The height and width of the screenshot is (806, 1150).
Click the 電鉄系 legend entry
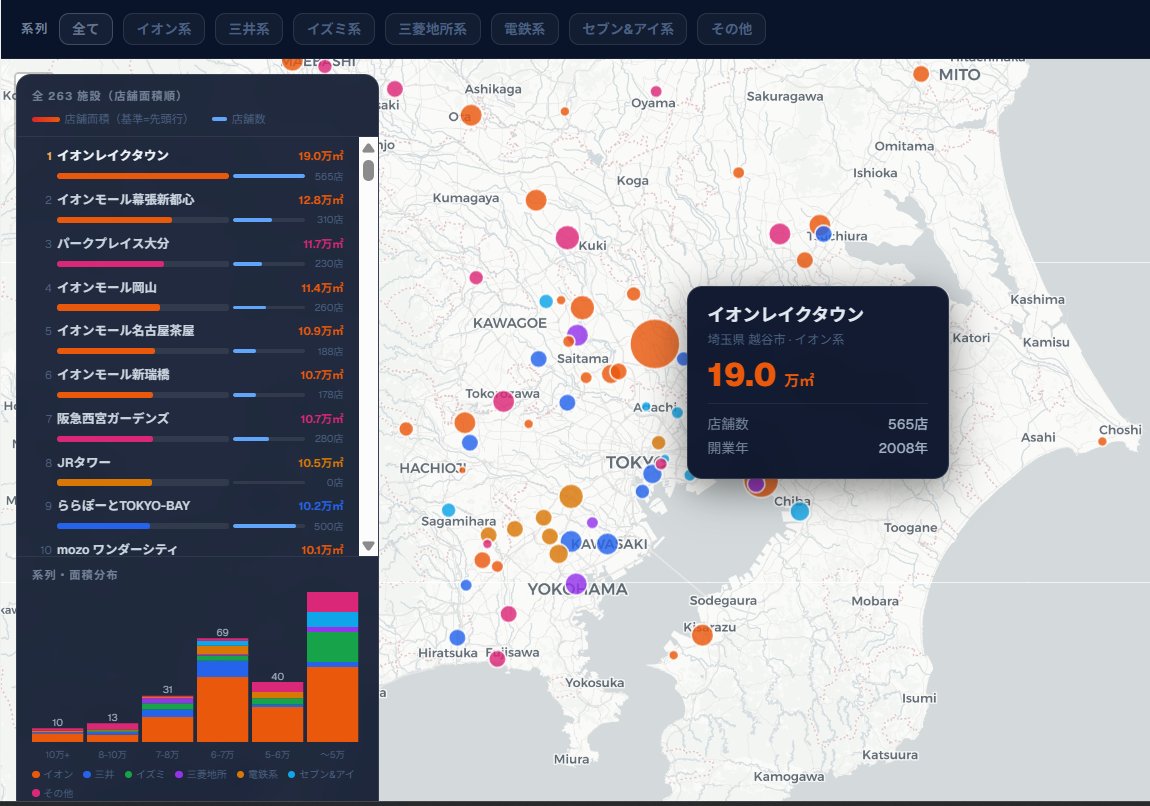257,774
